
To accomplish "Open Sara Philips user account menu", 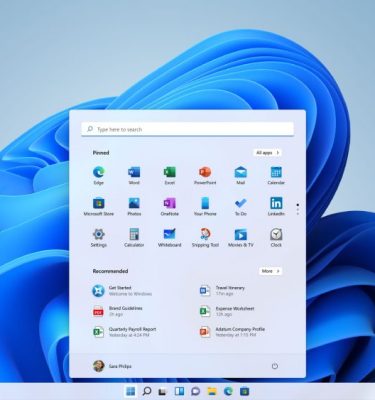I will [x=112, y=366].
